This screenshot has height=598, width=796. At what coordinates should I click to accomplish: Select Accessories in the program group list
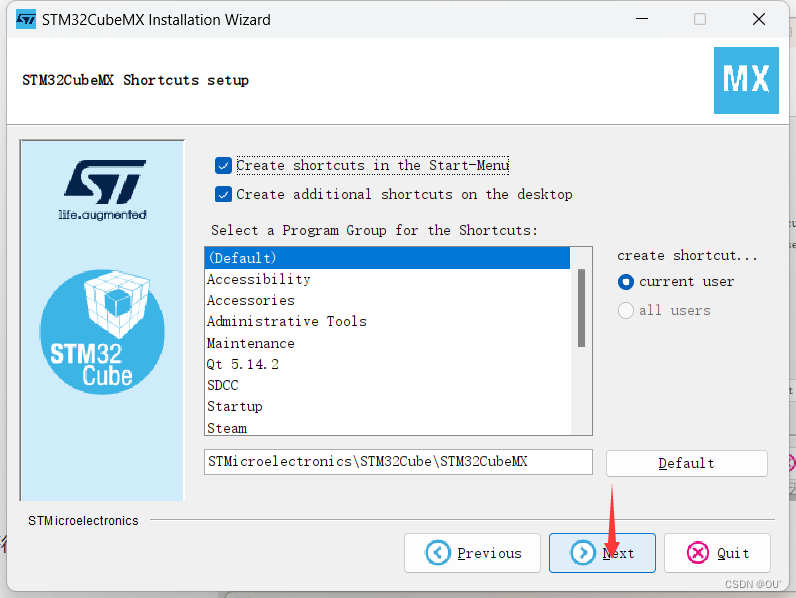[387, 301]
